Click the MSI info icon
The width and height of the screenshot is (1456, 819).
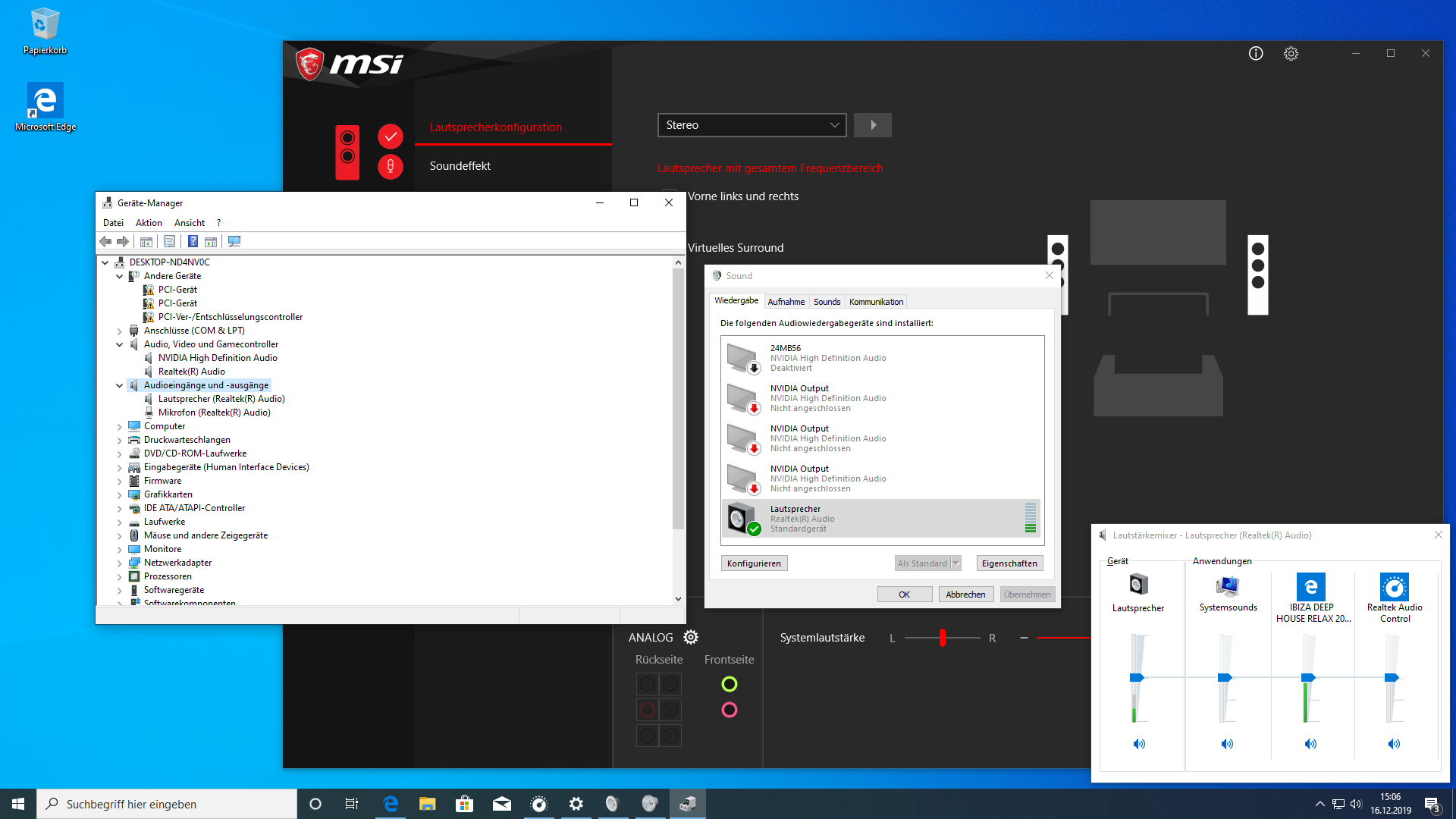1256,53
